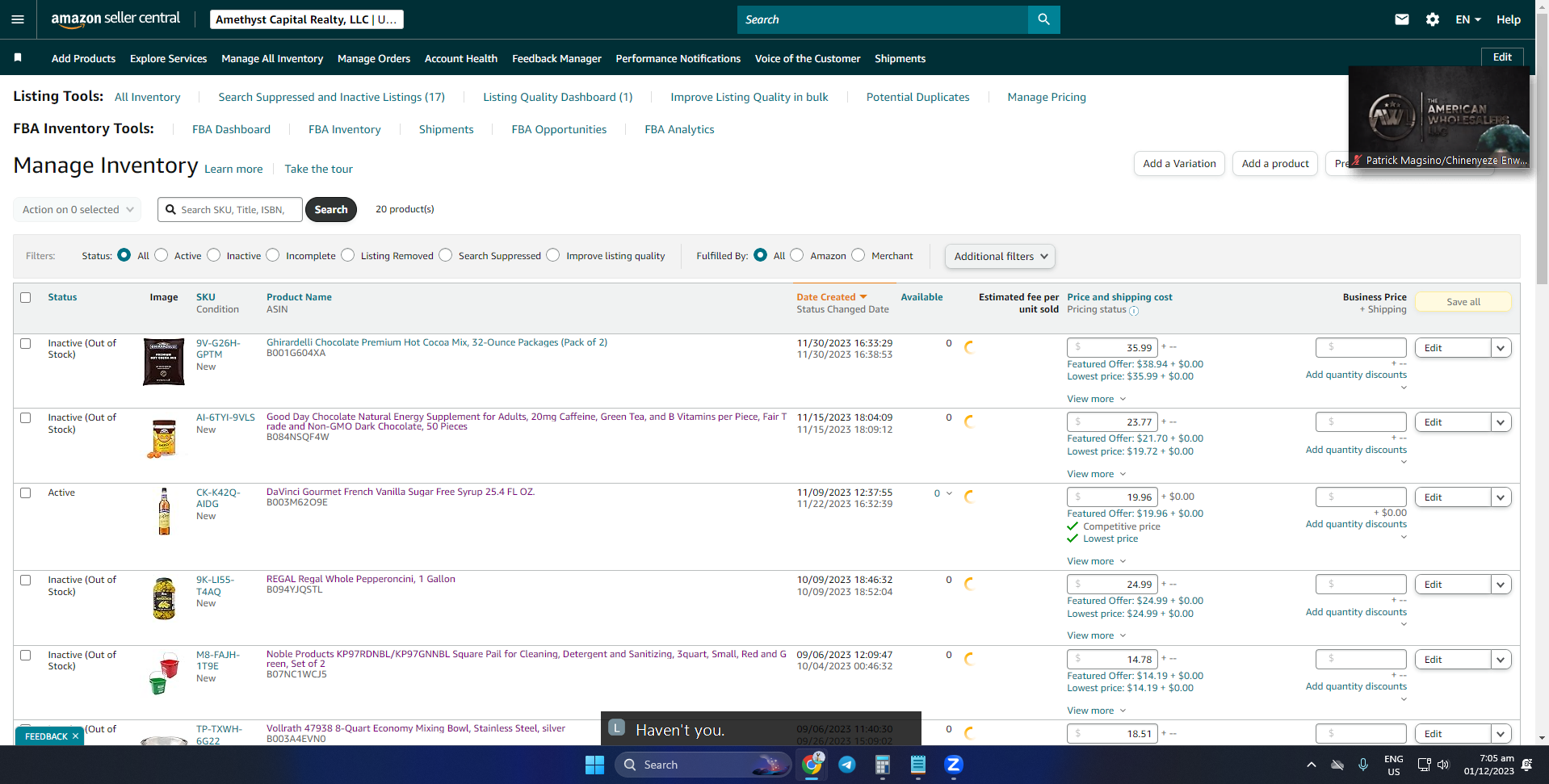Select the Active status radio button
The width and height of the screenshot is (1549, 784).
tap(162, 255)
